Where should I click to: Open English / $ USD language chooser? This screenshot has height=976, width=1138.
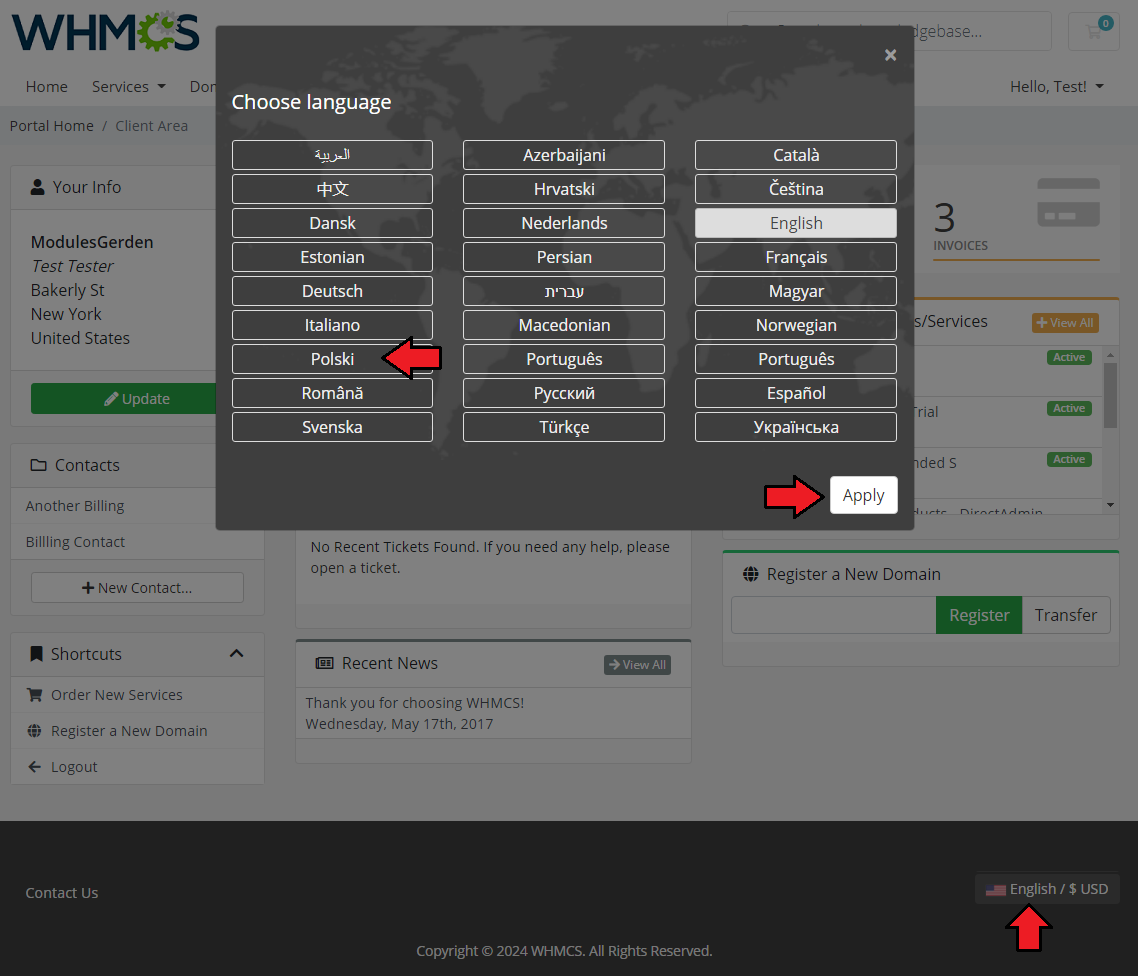1047,889
